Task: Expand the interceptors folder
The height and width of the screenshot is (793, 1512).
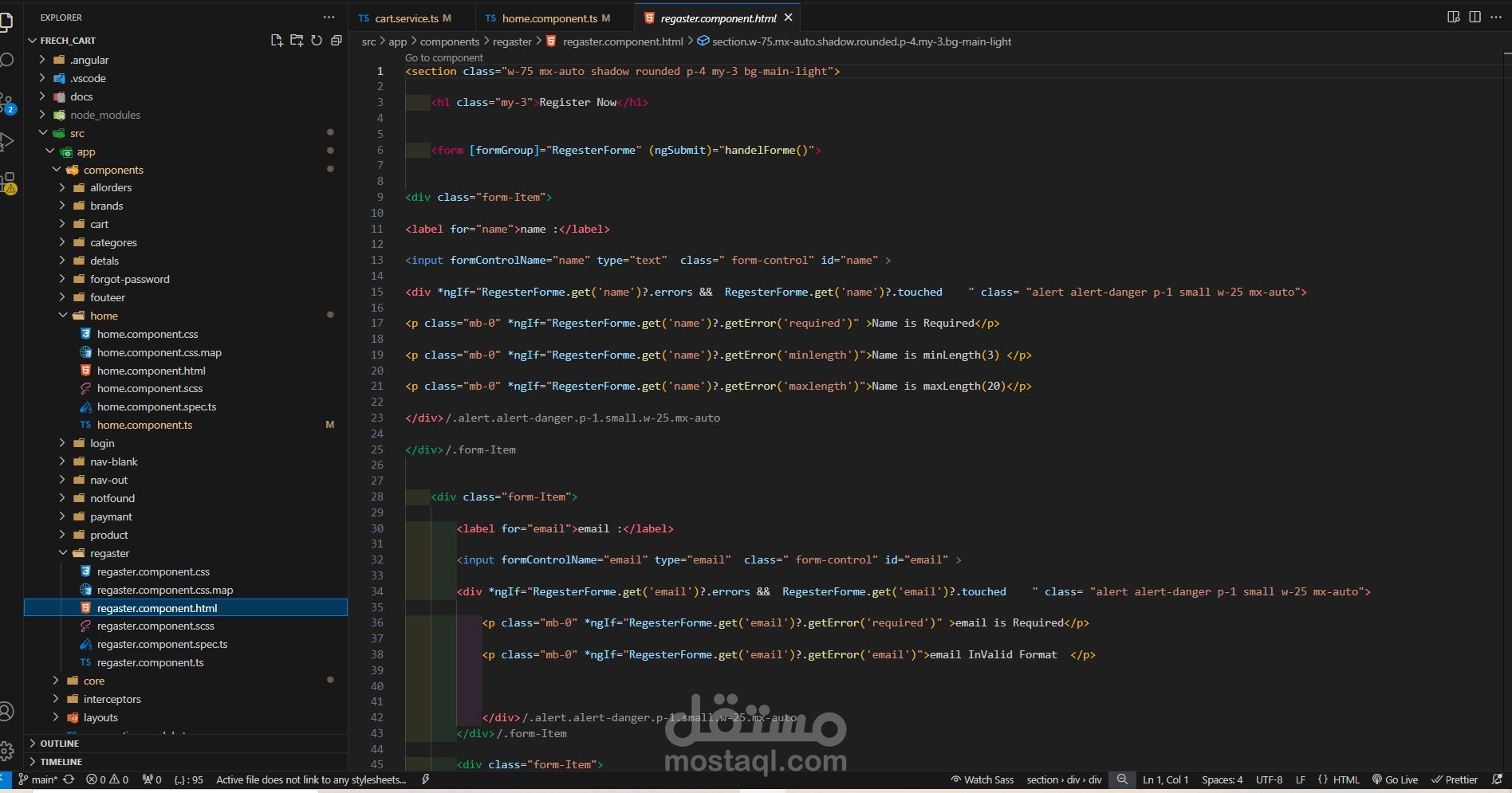Action: pyautogui.click(x=186, y=699)
